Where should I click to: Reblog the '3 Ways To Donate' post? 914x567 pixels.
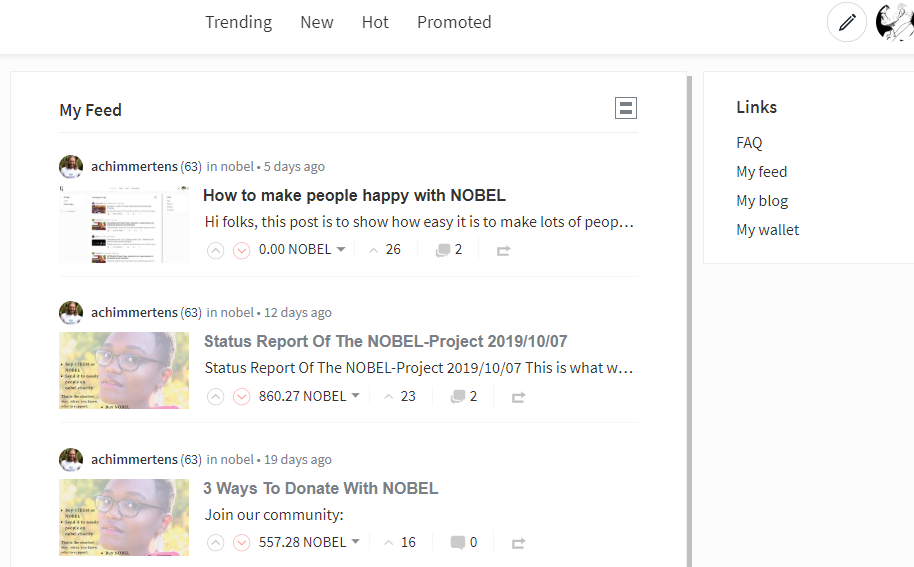518,543
